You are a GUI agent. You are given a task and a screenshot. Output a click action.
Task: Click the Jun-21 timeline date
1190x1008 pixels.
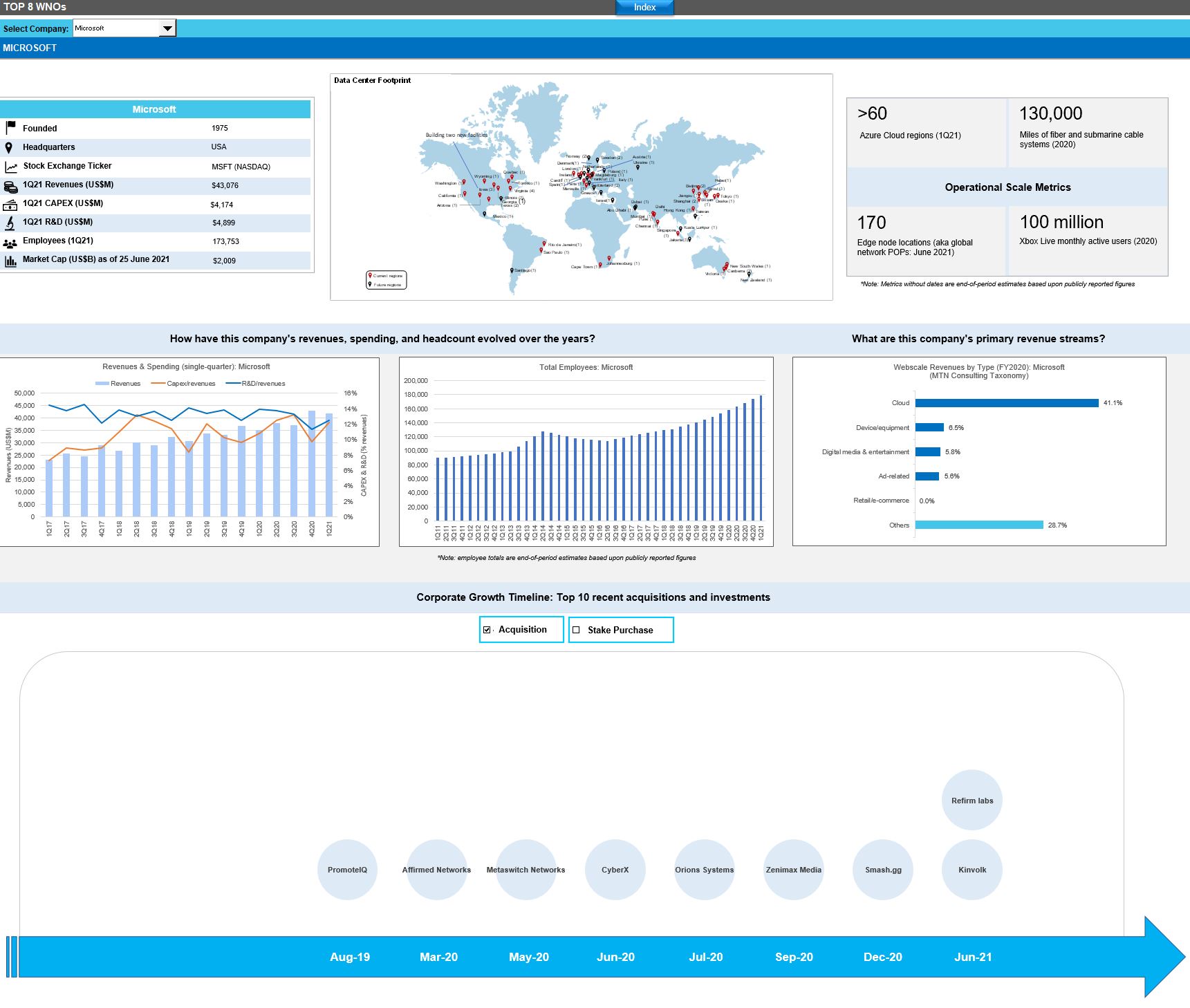pyautogui.click(x=973, y=957)
